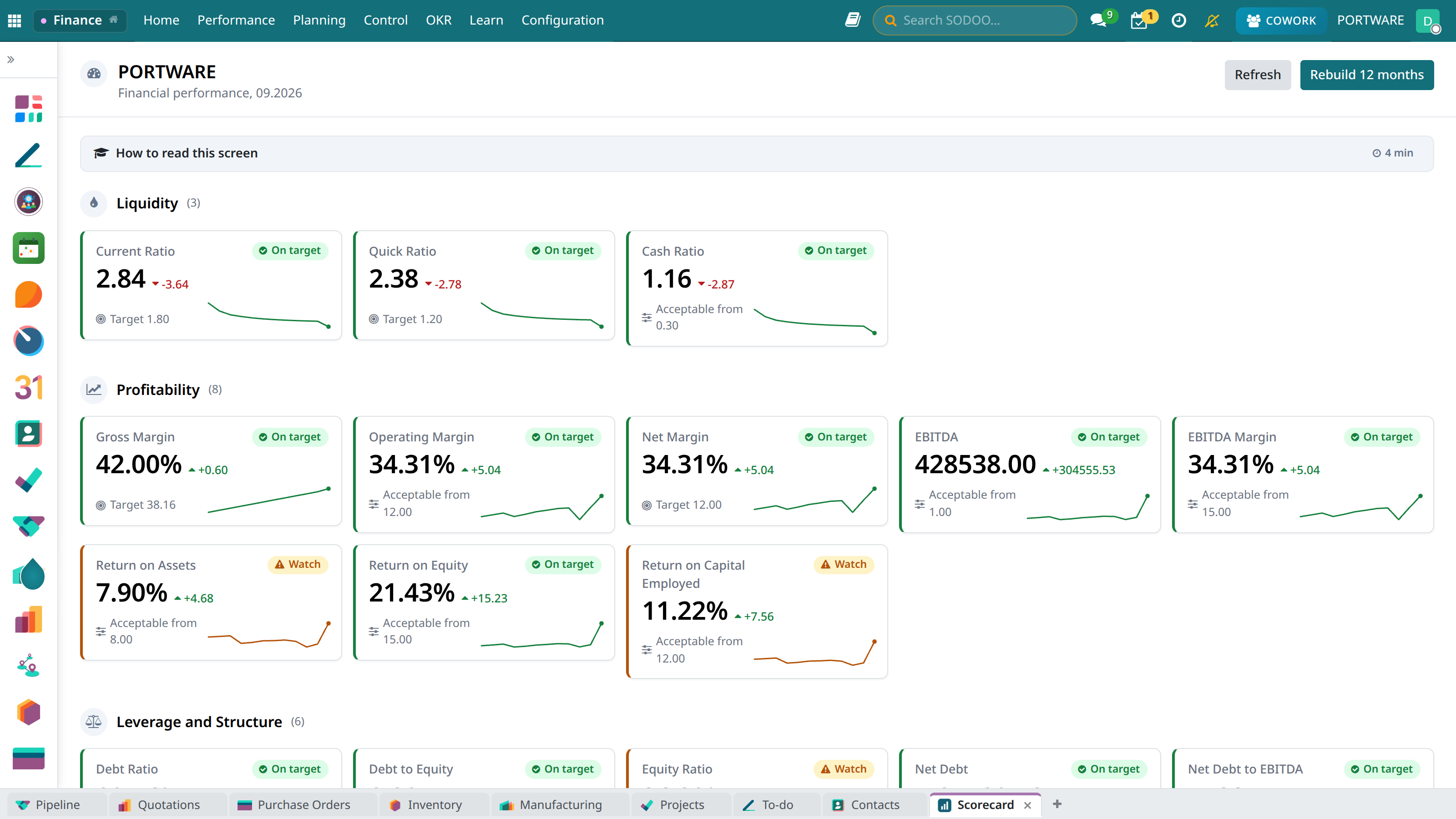Click On target badge on Return on Equity
1456x819 pixels.
pyautogui.click(x=564, y=564)
